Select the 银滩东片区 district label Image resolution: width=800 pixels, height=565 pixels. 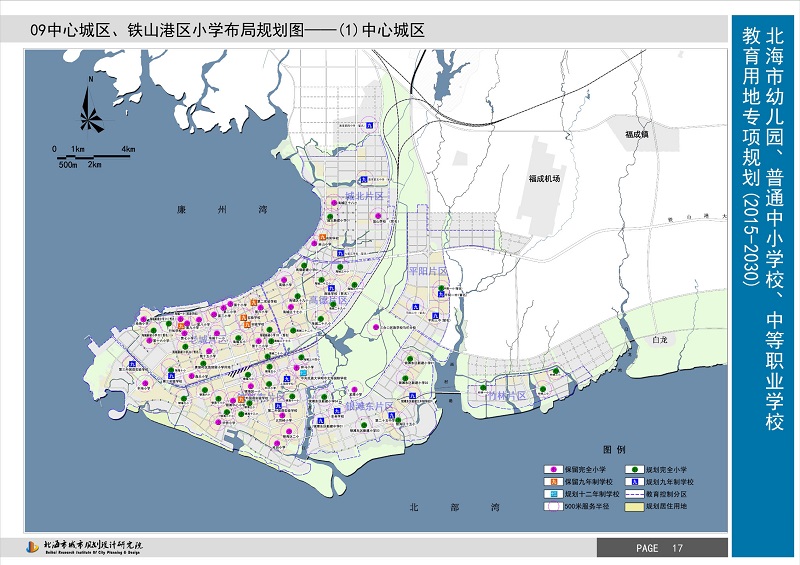(372, 407)
